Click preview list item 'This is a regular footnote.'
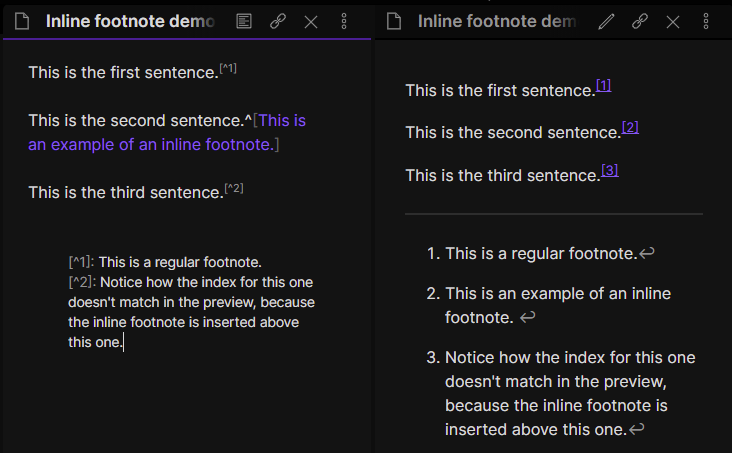732x453 pixels. pos(541,253)
